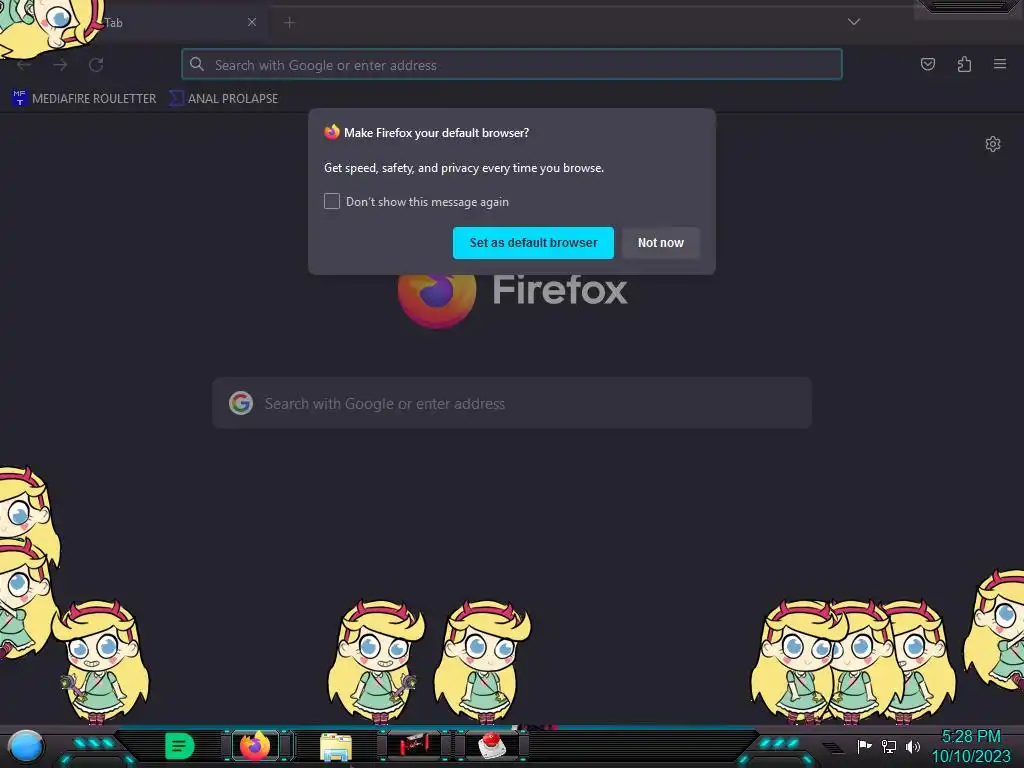Open the MEDIAFIRE ROULETTER bookmark
The image size is (1024, 768).
[84, 98]
